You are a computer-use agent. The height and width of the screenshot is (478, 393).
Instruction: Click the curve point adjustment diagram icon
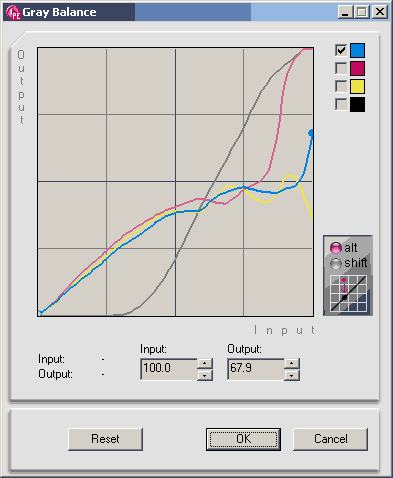pyautogui.click(x=348, y=294)
